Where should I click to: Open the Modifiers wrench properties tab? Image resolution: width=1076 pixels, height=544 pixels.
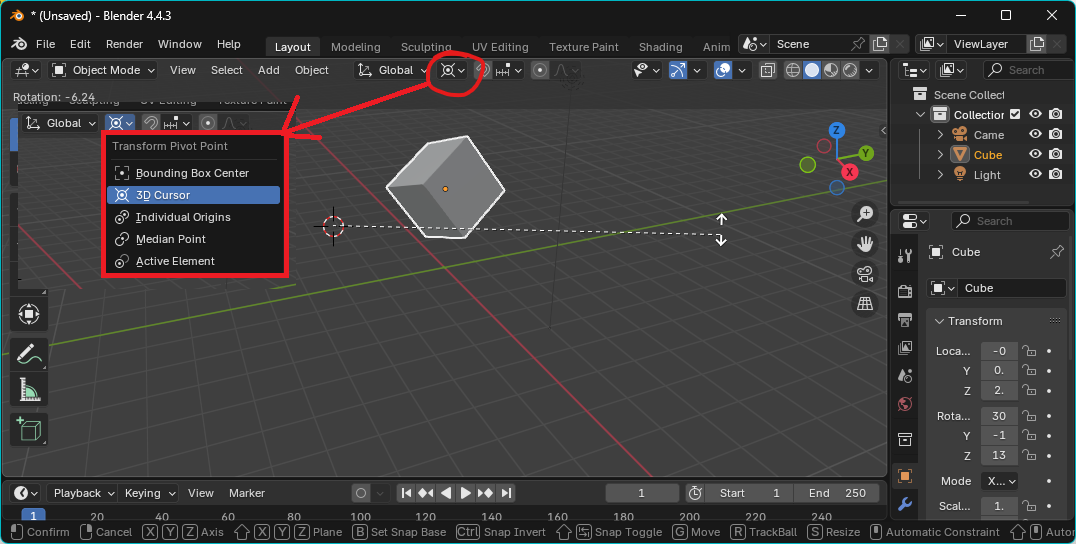pyautogui.click(x=905, y=504)
